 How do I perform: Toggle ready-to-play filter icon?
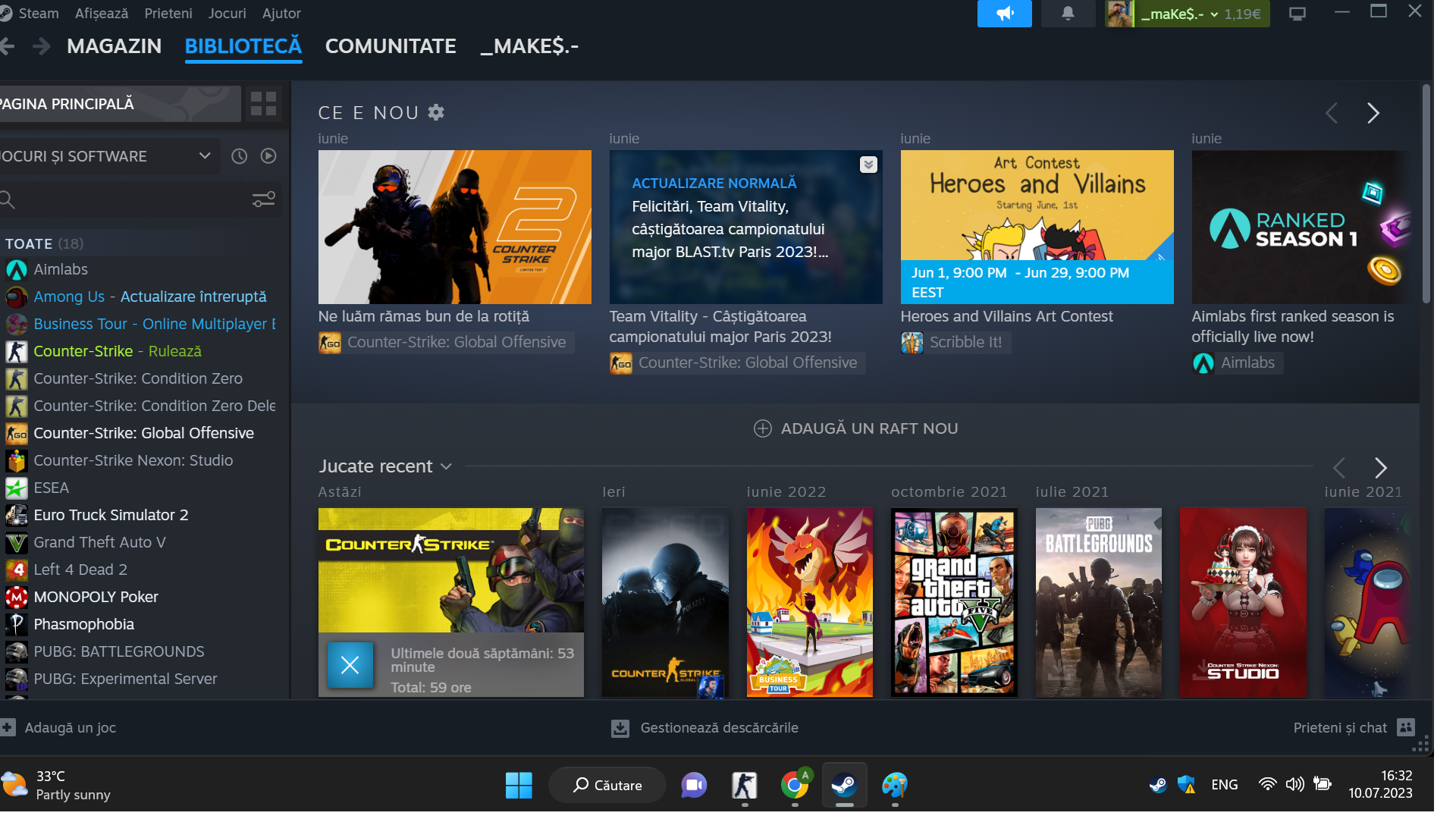(268, 156)
